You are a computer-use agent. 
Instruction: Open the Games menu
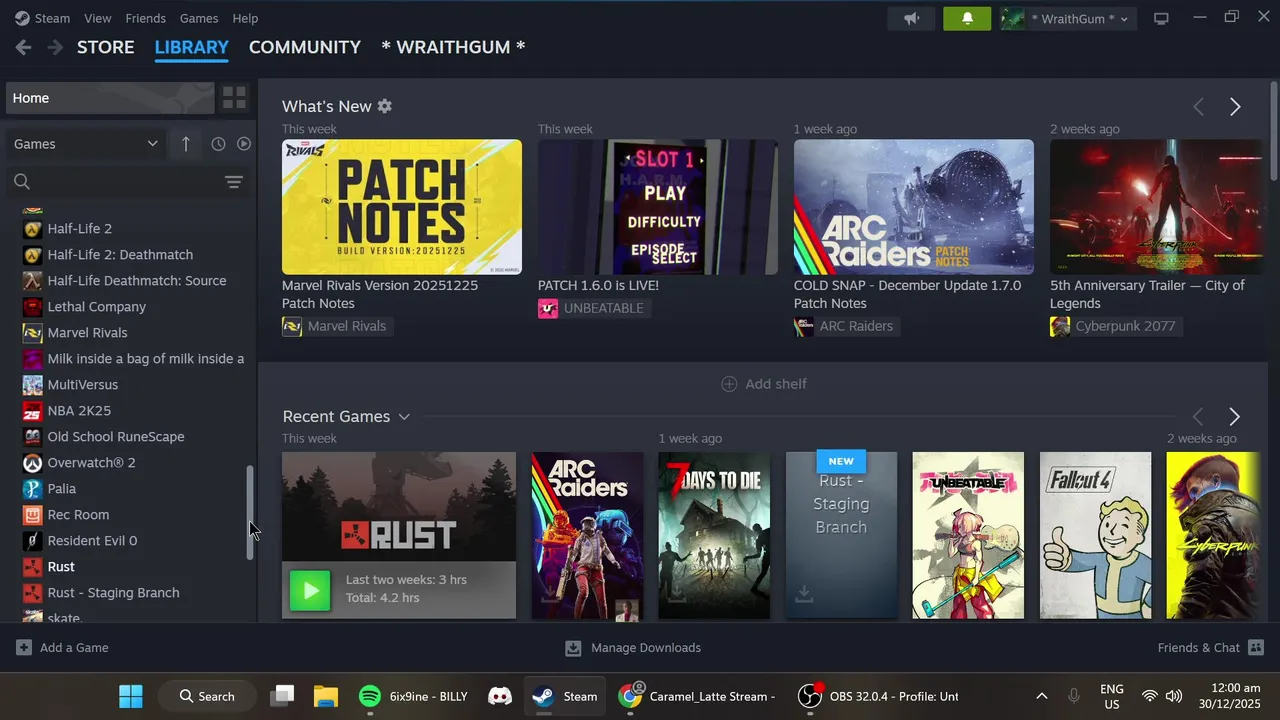click(x=199, y=18)
